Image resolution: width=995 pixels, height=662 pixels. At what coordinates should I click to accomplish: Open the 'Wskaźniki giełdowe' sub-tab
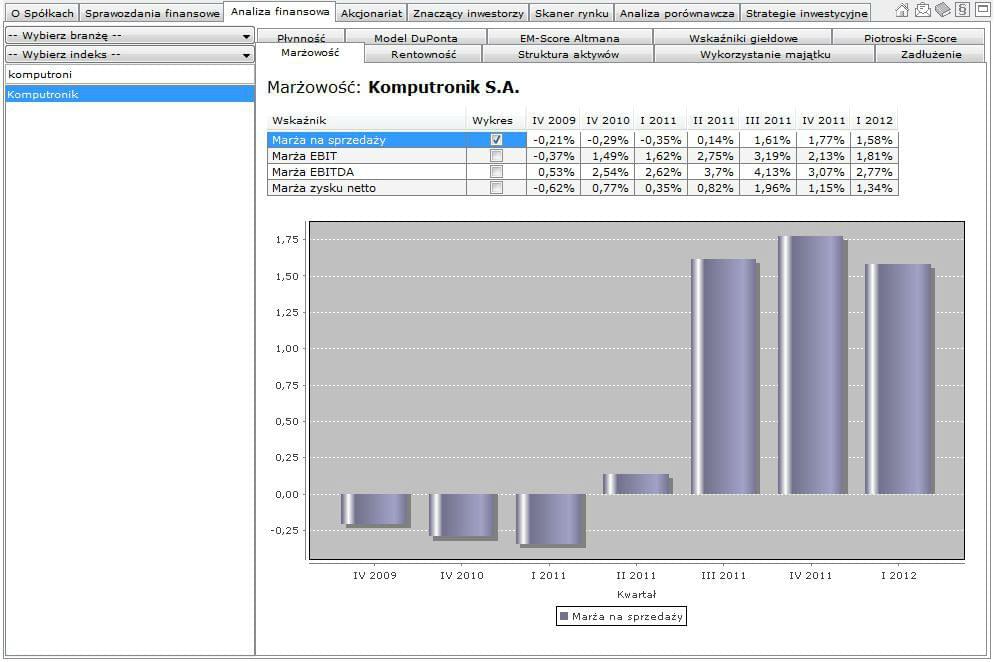(742, 37)
